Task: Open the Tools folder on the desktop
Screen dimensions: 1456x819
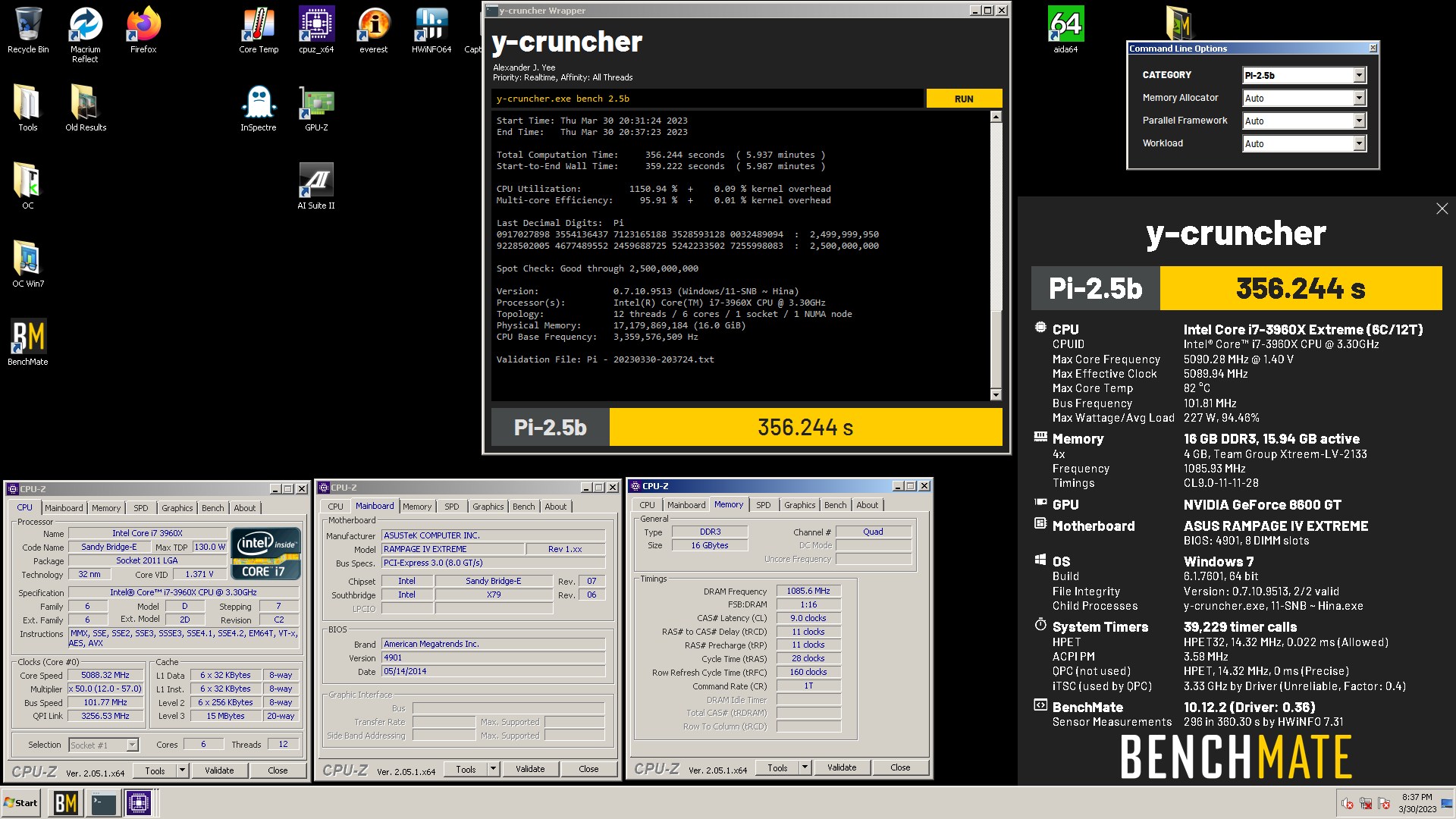Action: [28, 108]
